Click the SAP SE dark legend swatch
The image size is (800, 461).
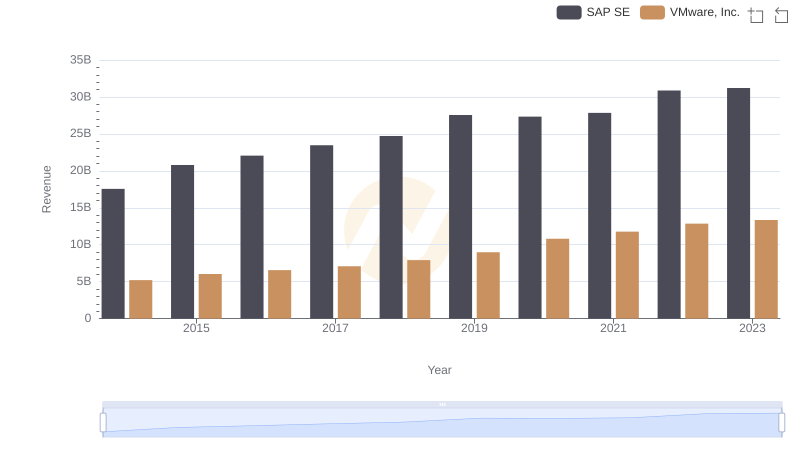(569, 12)
